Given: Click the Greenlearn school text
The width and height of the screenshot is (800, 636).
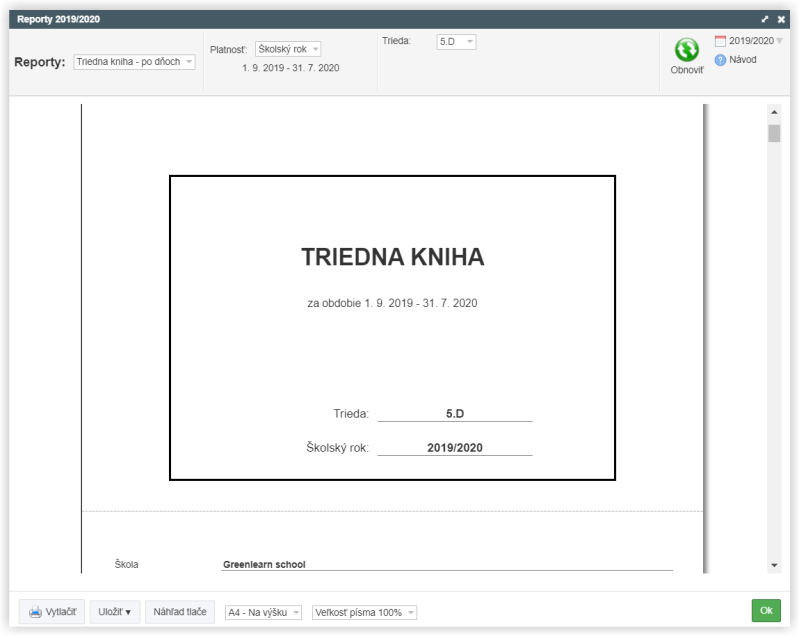Looking at the screenshot, I should [264, 565].
